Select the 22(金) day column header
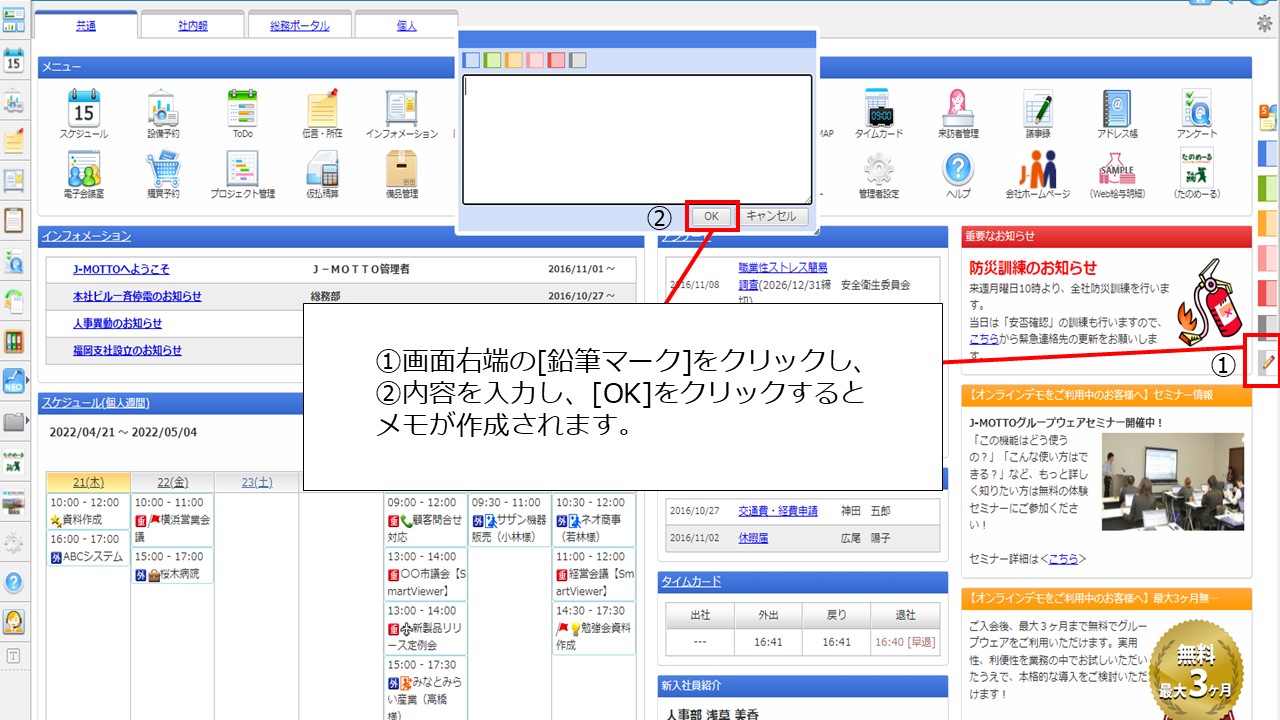 172,482
